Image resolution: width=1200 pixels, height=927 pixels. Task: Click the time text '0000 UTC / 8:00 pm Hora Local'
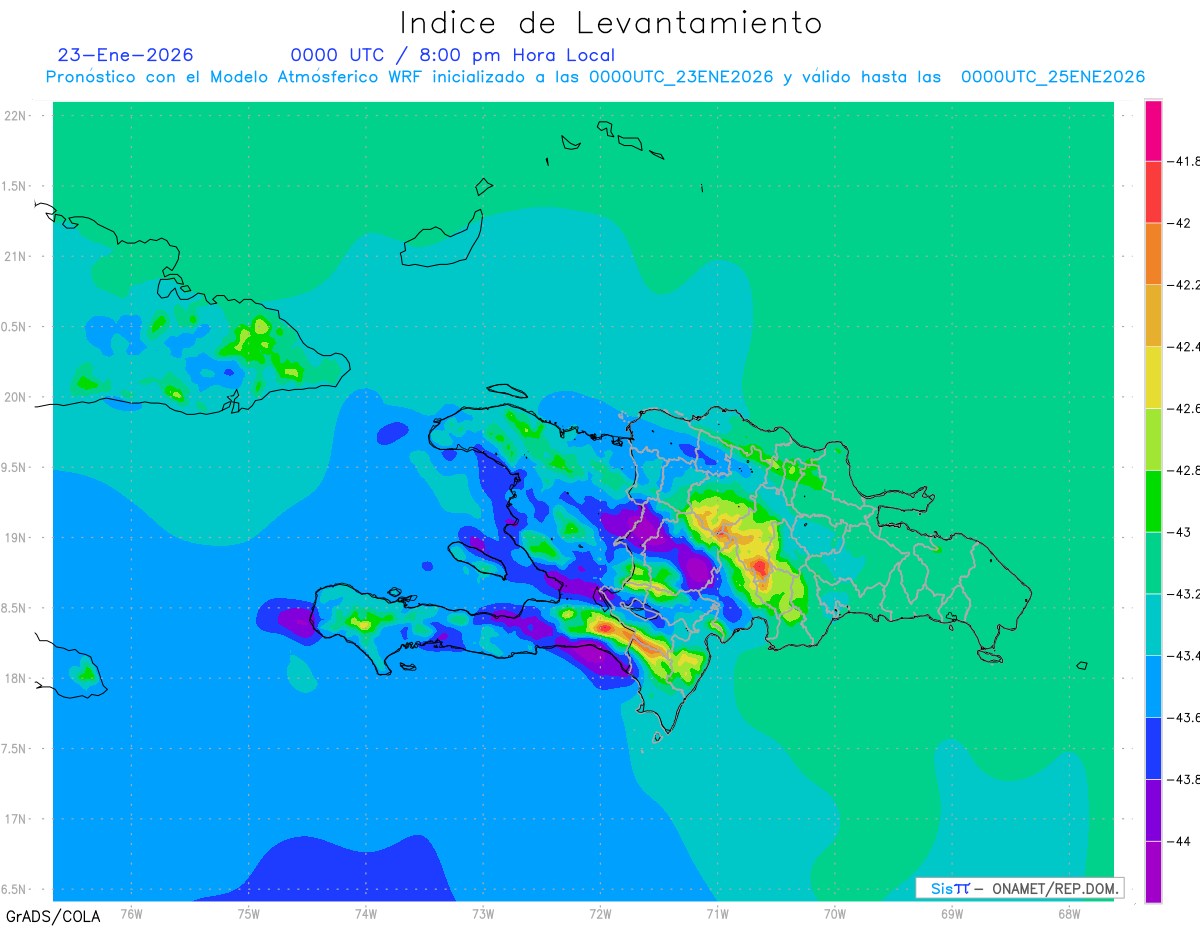tap(453, 55)
